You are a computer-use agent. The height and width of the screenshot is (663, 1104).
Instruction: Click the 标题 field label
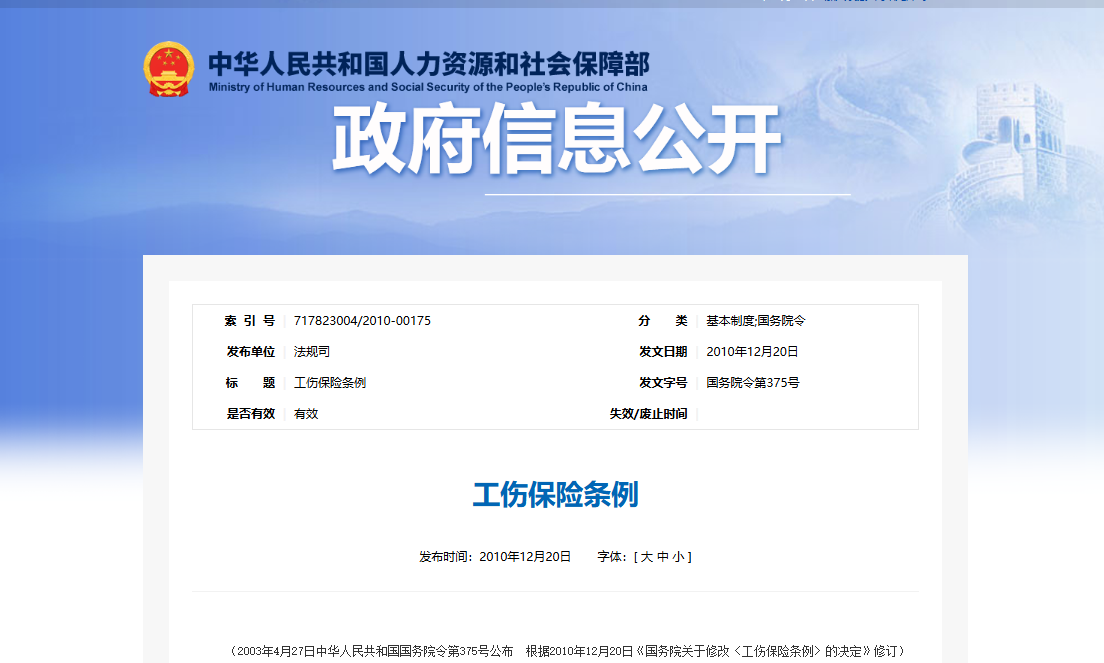[x=253, y=383]
